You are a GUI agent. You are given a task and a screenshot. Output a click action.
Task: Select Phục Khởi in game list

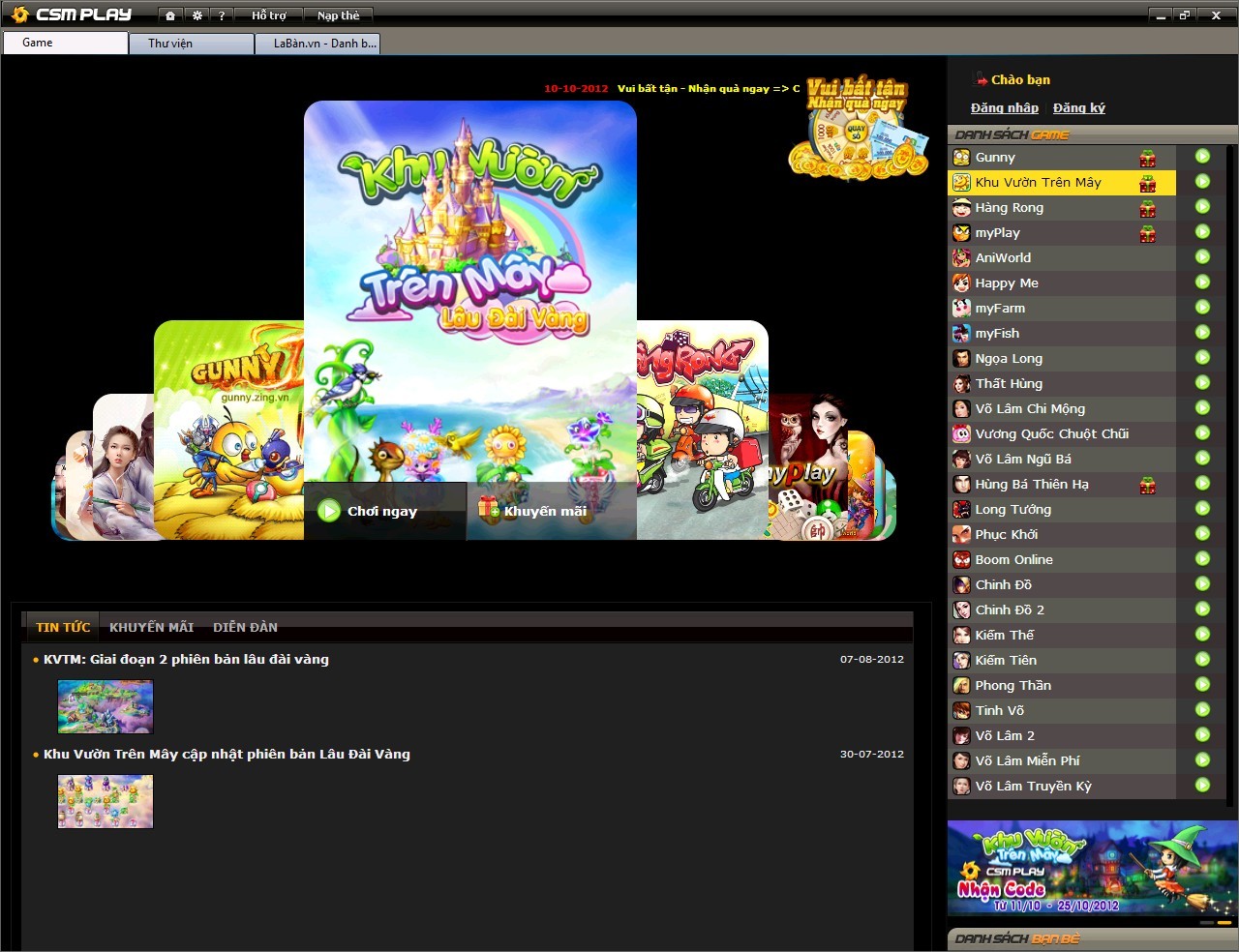click(x=1062, y=535)
